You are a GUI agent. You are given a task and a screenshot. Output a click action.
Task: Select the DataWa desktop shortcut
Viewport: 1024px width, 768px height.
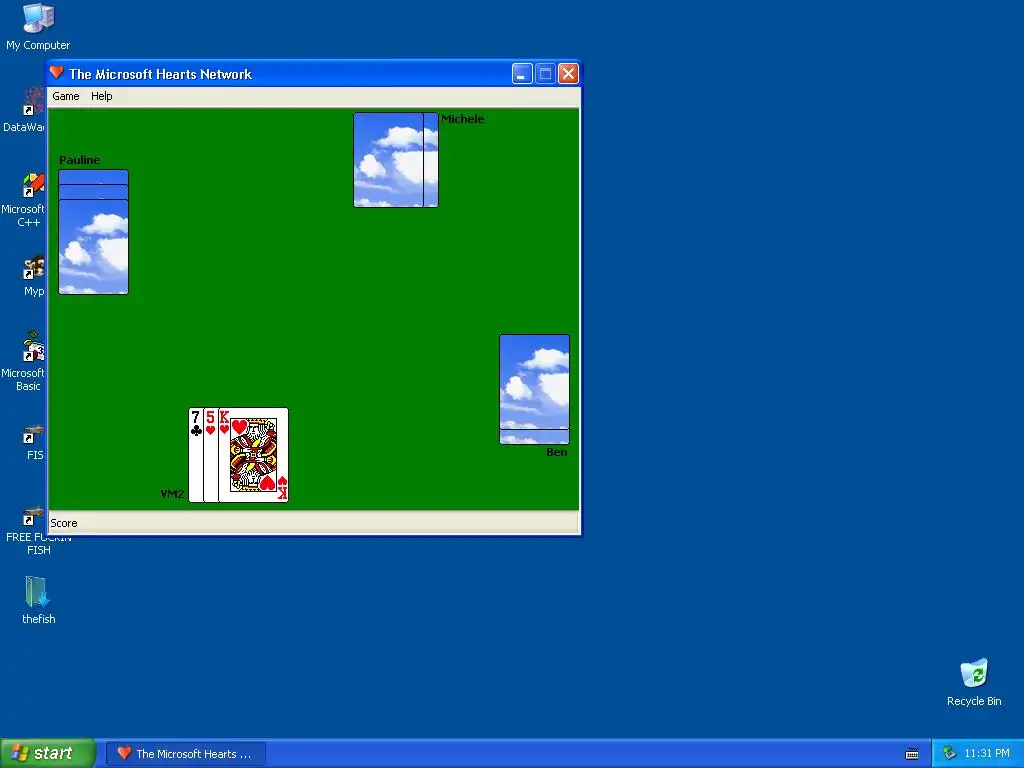coord(24,110)
